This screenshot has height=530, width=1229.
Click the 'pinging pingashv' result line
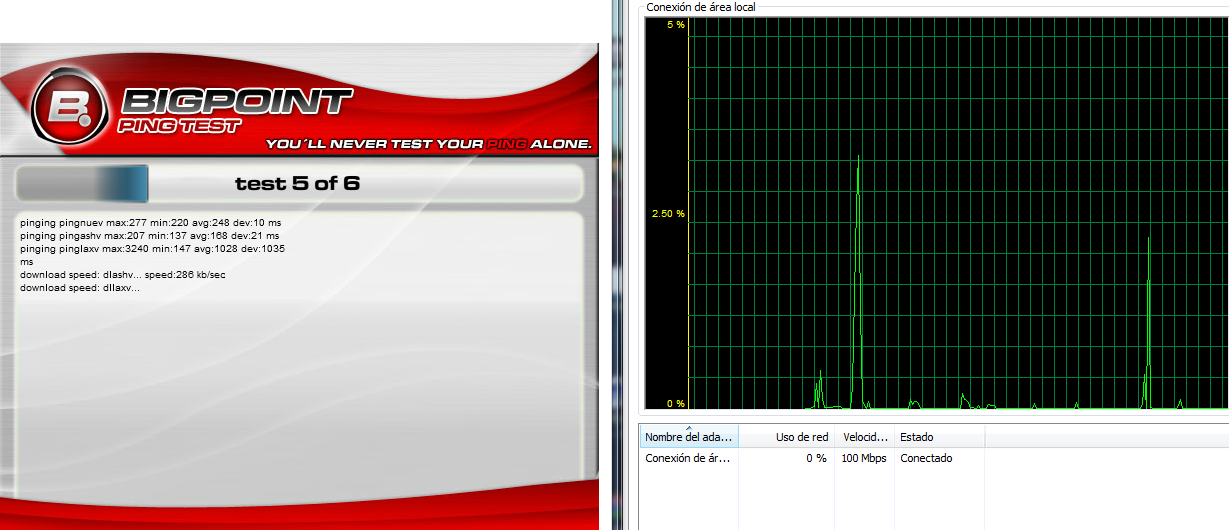pyautogui.click(x=150, y=235)
